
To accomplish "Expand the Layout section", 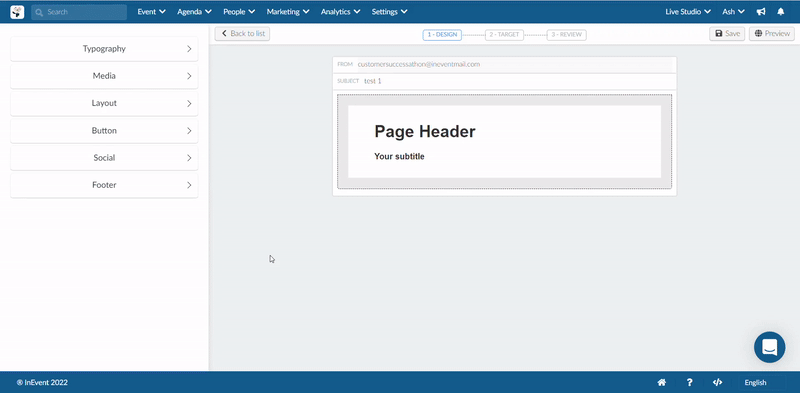I will coord(104,103).
